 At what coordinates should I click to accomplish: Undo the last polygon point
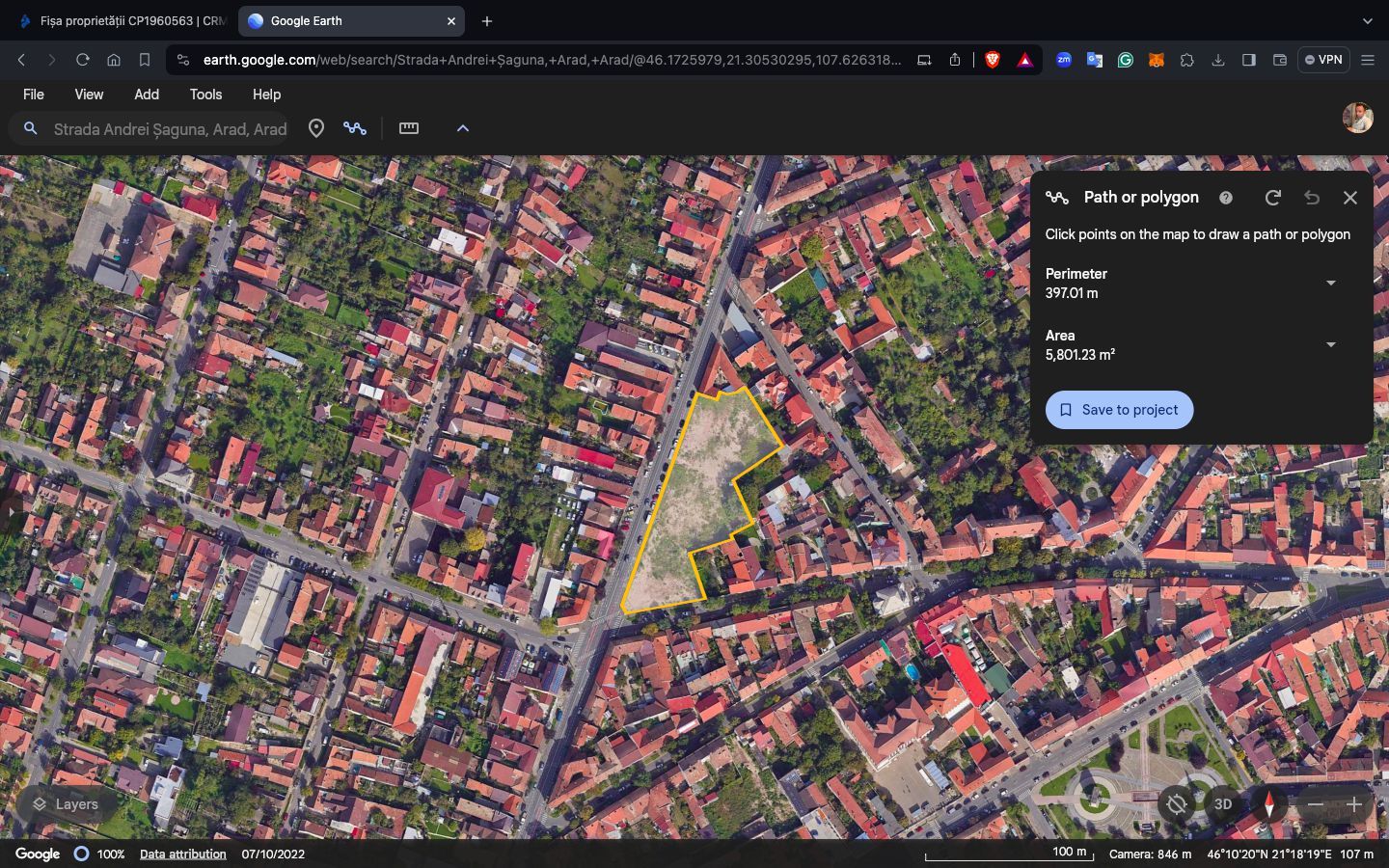click(1312, 198)
